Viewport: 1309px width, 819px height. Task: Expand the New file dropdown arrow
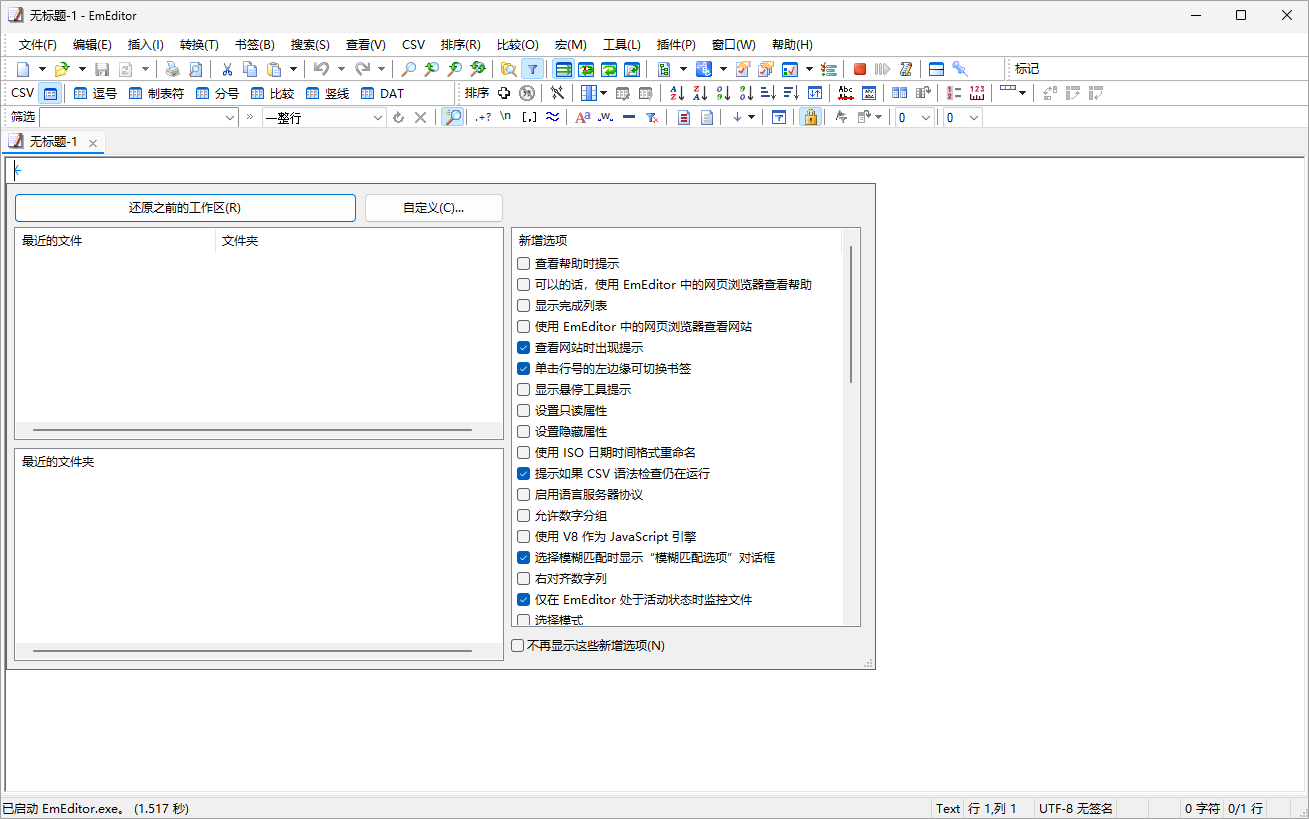[42, 69]
